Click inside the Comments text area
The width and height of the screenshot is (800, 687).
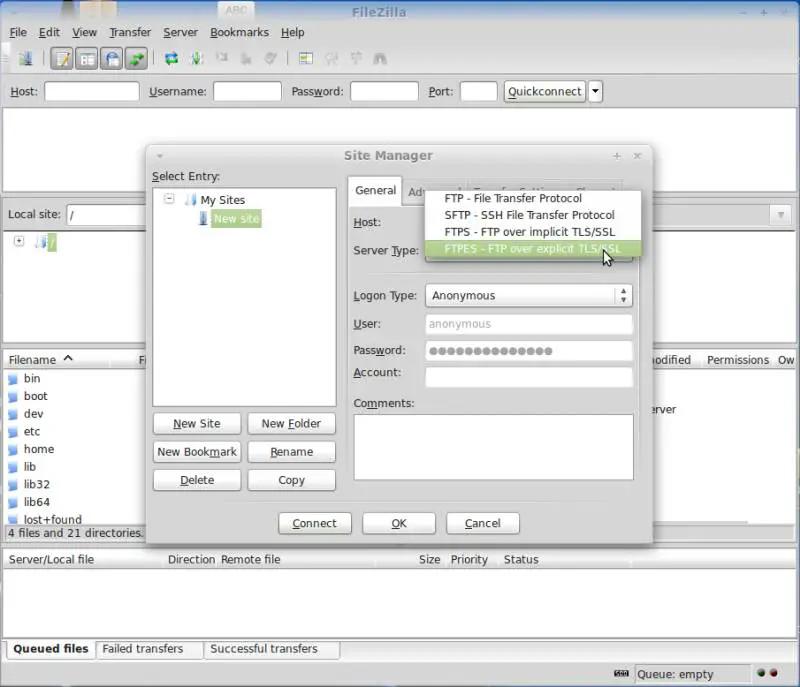tap(494, 447)
